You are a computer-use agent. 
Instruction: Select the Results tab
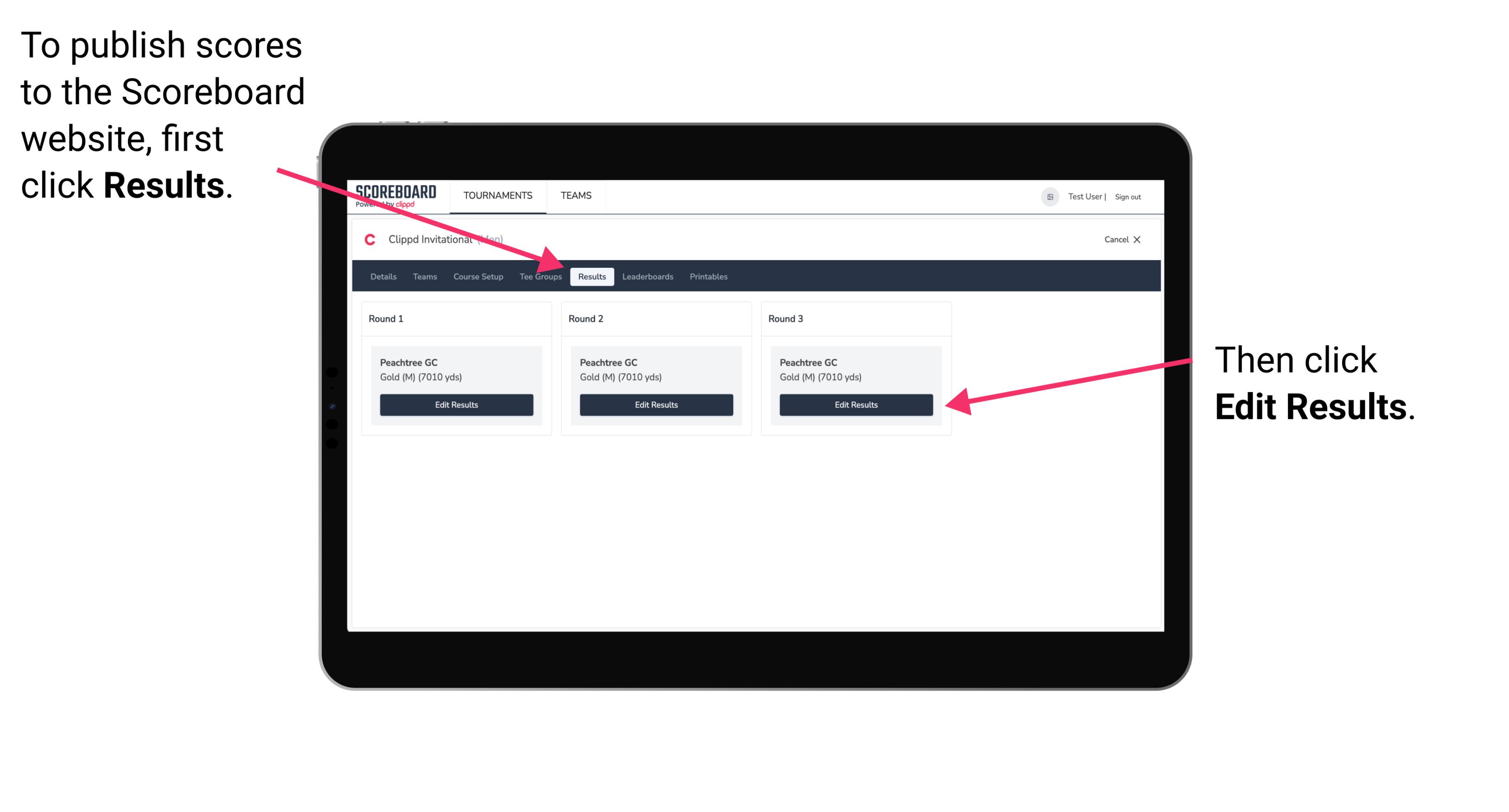click(591, 277)
